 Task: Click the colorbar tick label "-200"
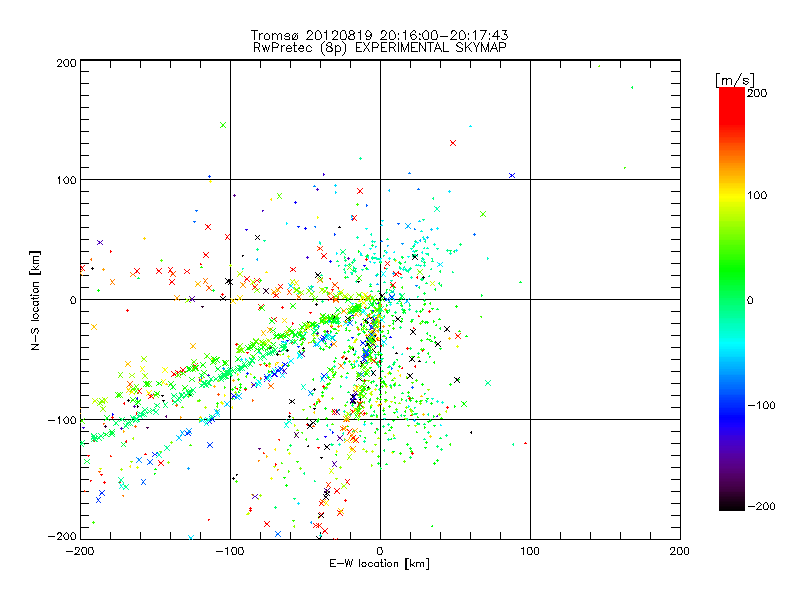tap(762, 506)
